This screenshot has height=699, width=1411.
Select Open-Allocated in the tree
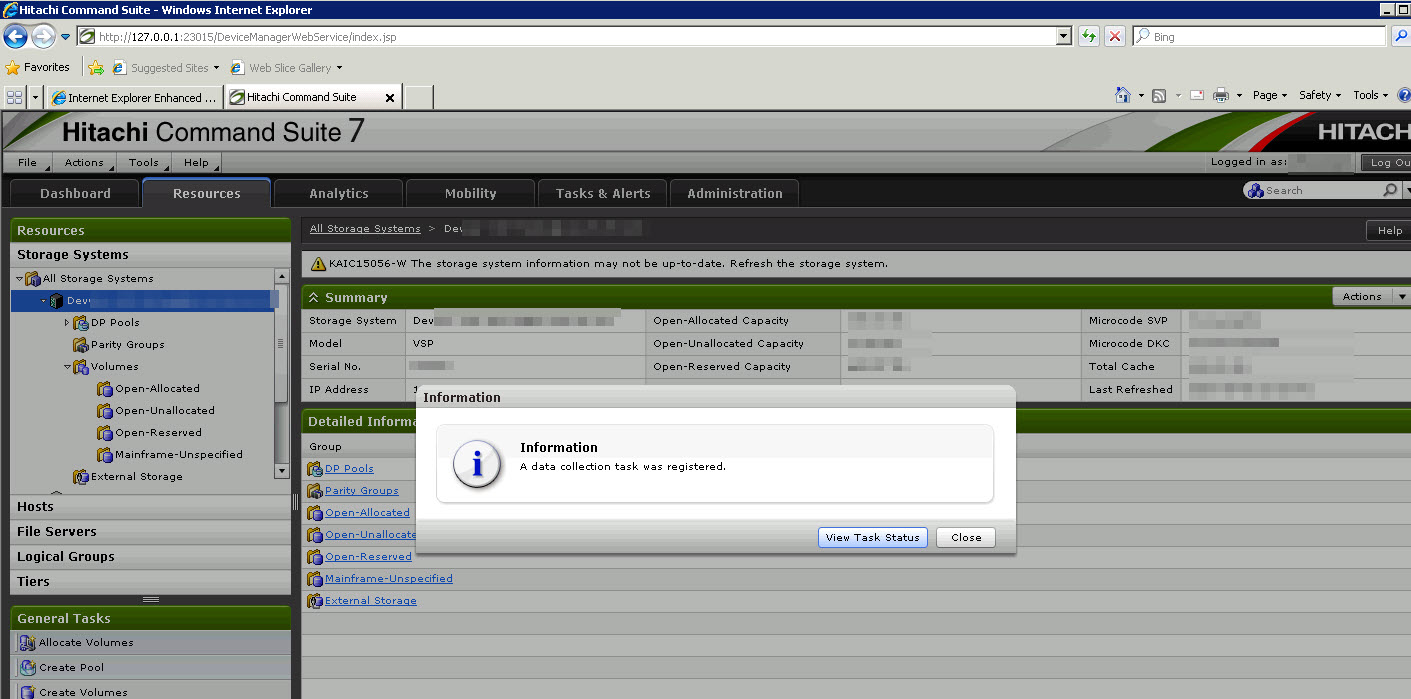coord(157,389)
